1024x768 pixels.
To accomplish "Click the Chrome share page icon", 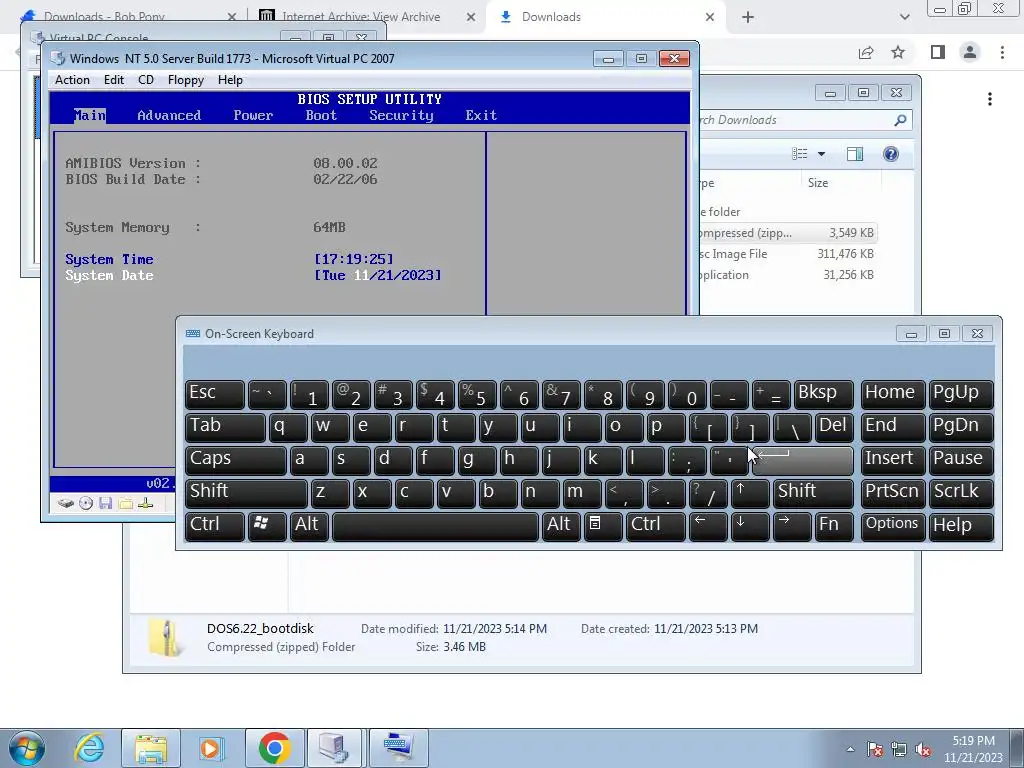I will [x=866, y=52].
